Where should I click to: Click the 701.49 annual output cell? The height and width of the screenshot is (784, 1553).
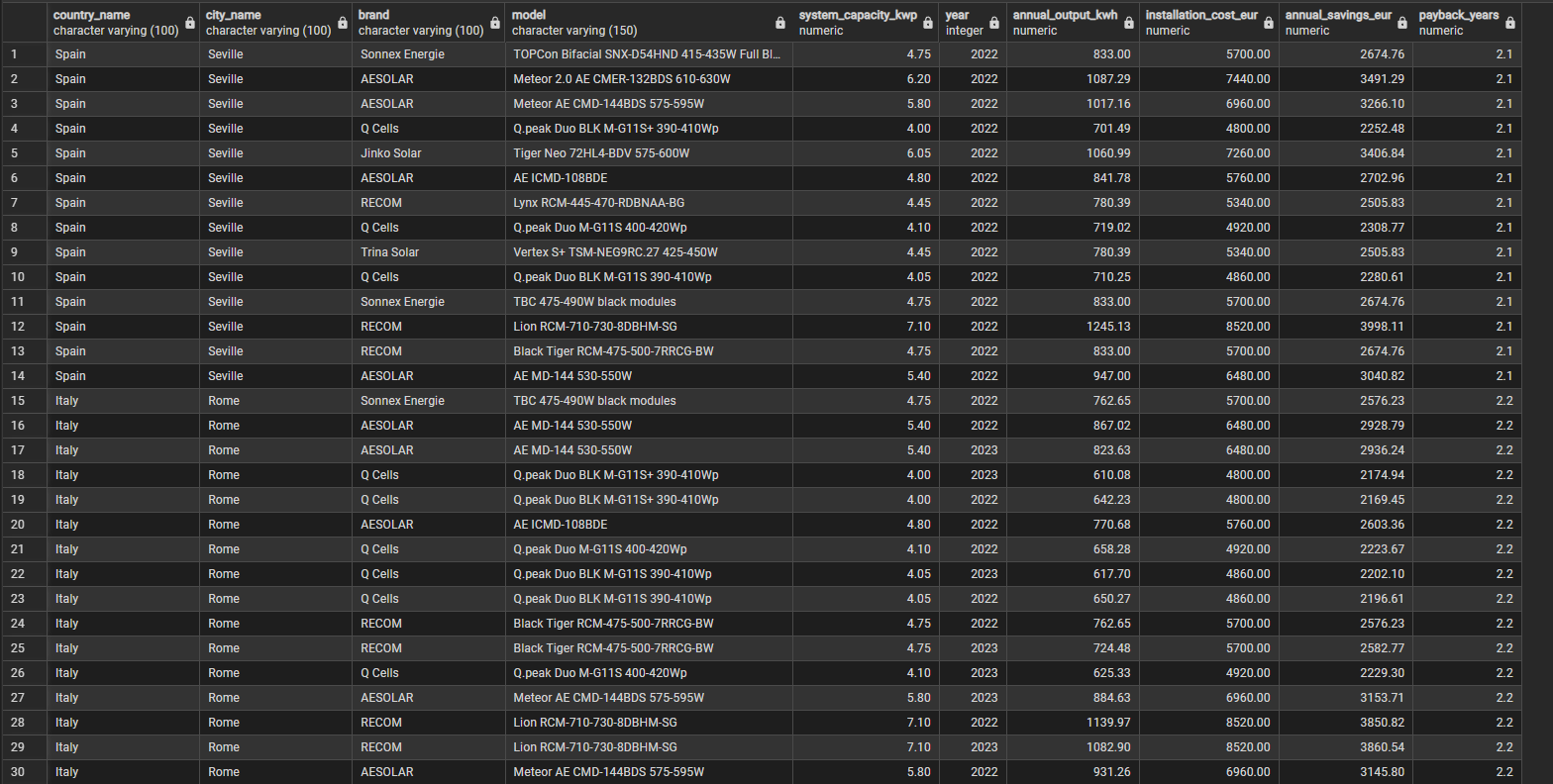coord(1073,129)
